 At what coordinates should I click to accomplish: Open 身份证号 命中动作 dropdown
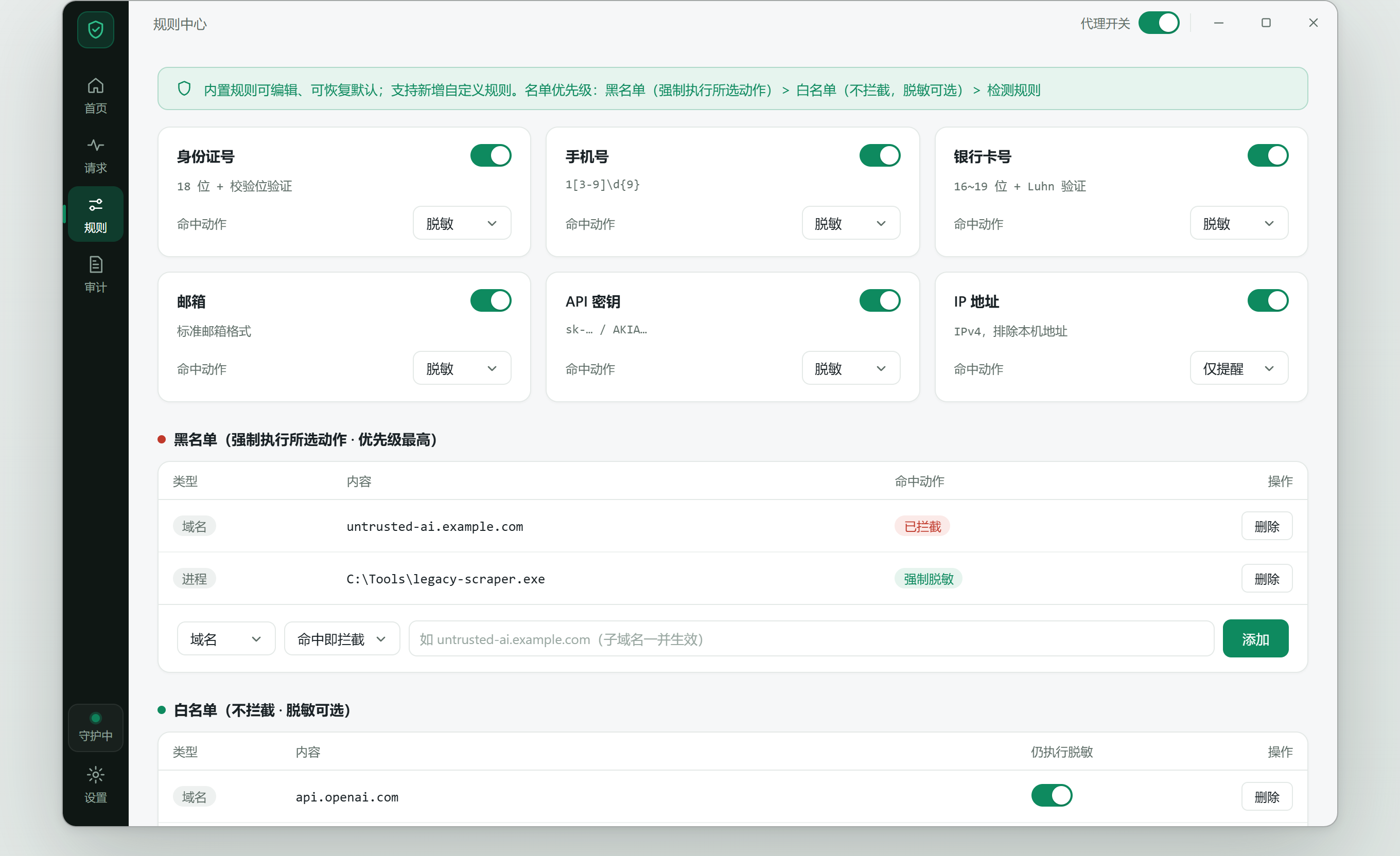click(x=462, y=223)
